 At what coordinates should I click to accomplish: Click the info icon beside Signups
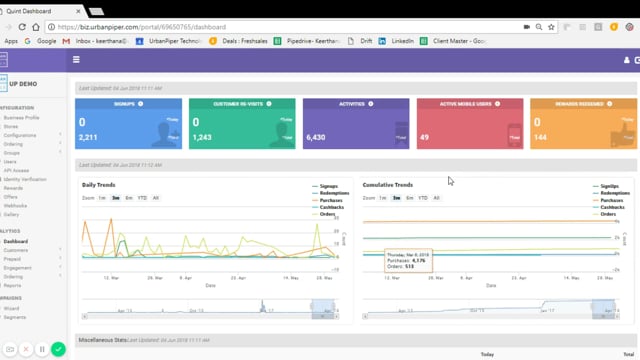[140, 104]
